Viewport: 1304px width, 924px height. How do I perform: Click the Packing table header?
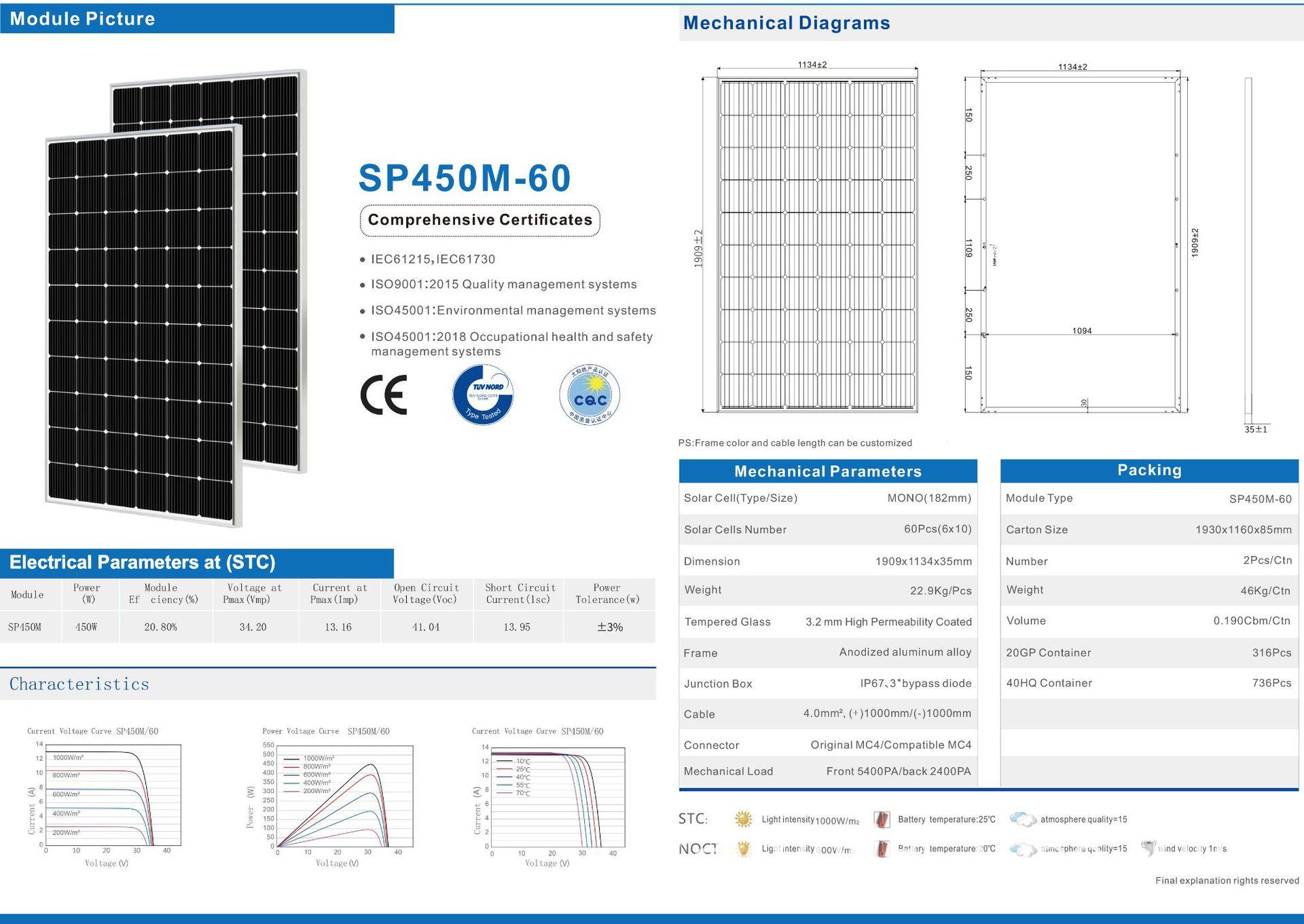pos(1149,470)
